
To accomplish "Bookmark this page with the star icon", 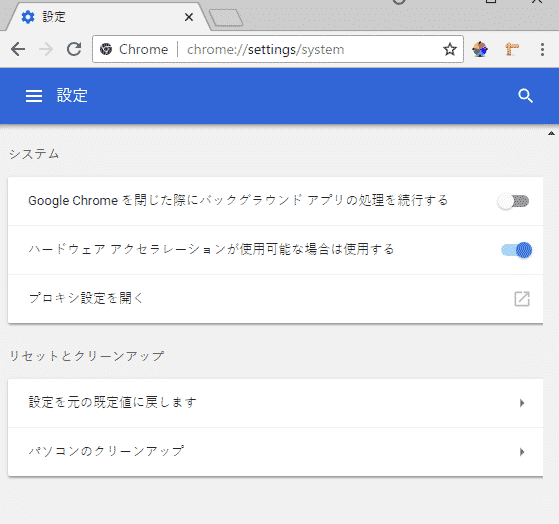I will click(450, 49).
